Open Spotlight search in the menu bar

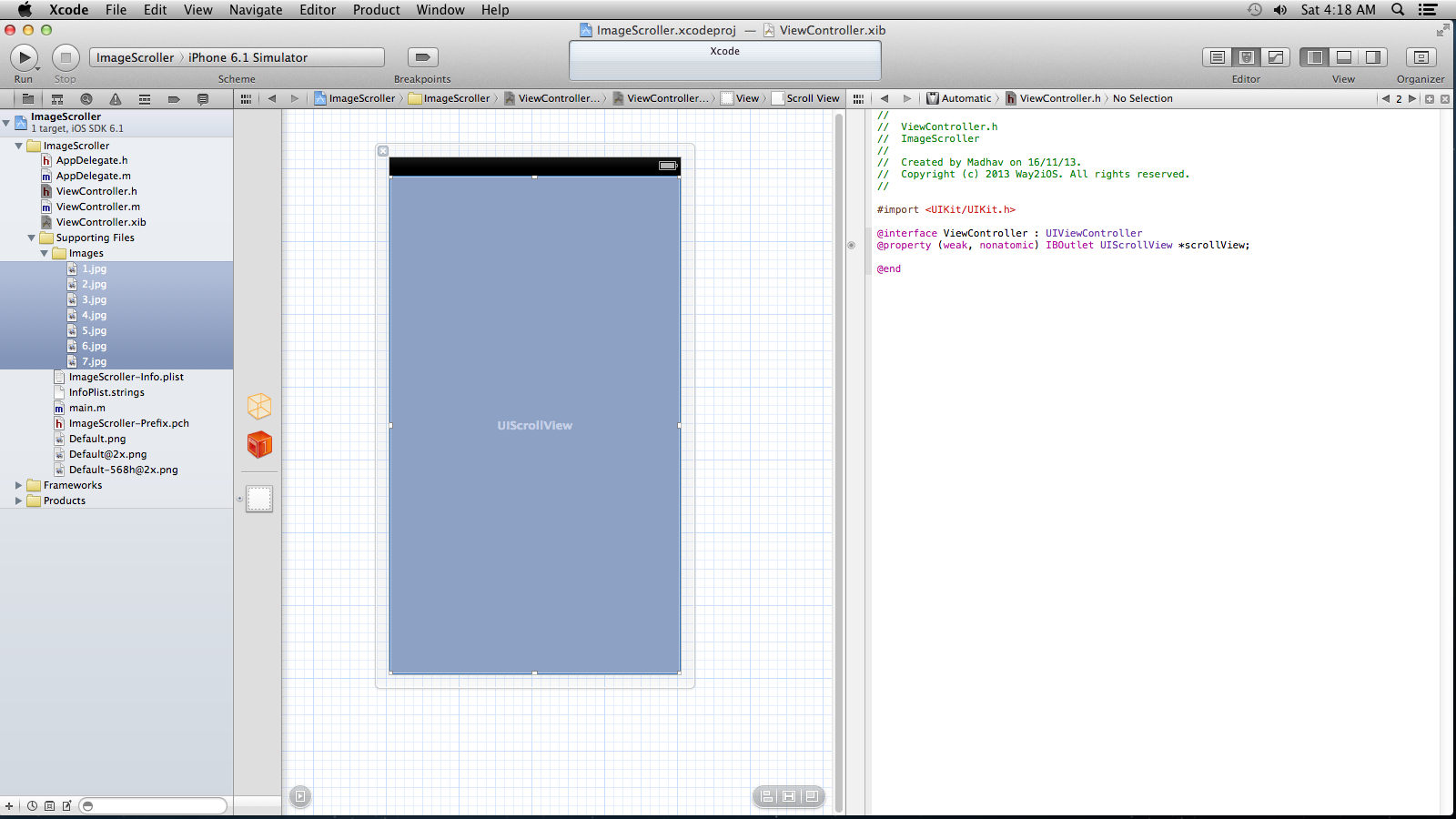1398,10
